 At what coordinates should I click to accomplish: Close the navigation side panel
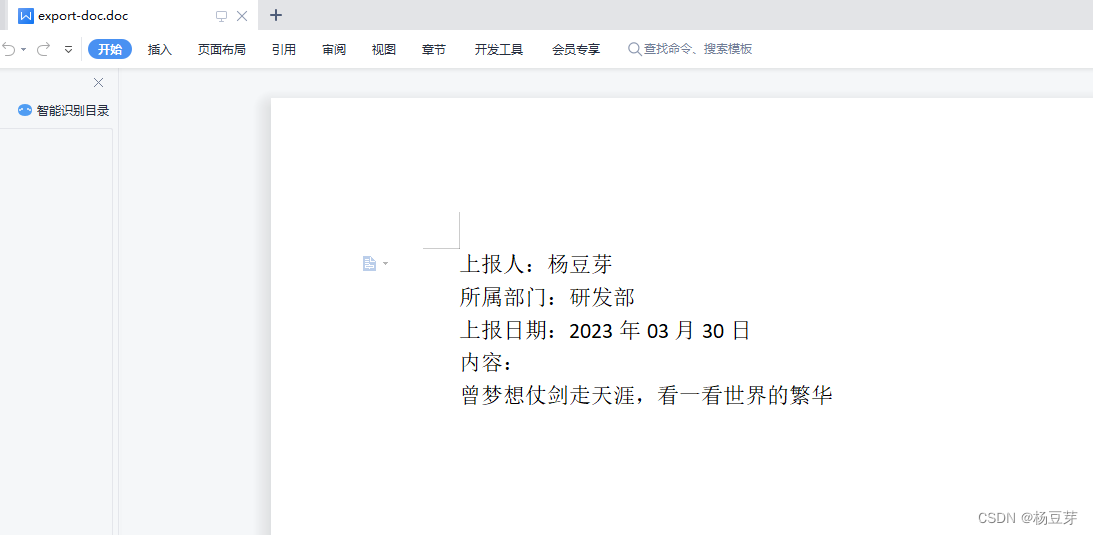point(98,83)
